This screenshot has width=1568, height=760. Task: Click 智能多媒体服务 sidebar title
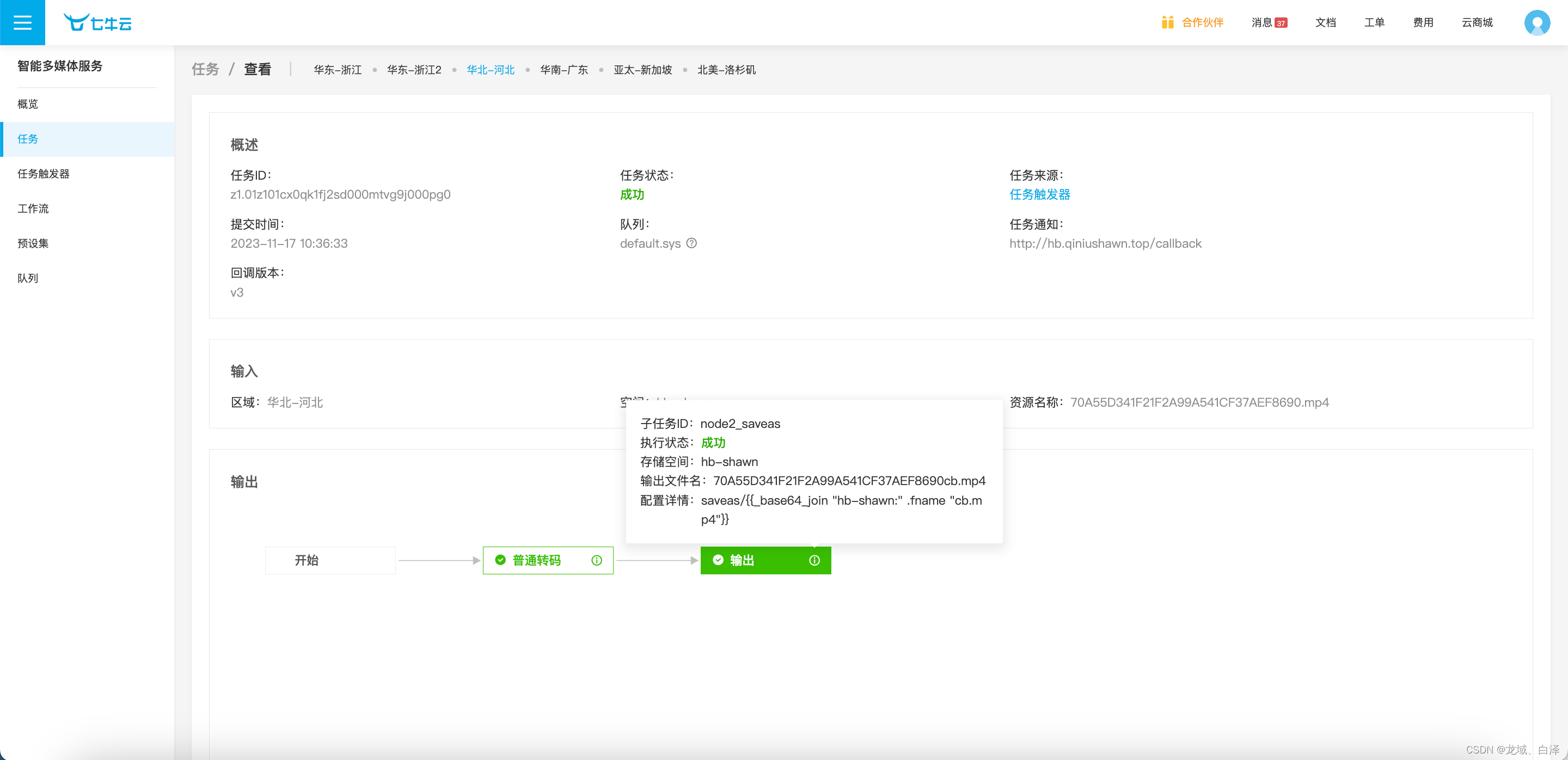pyautogui.click(x=60, y=66)
